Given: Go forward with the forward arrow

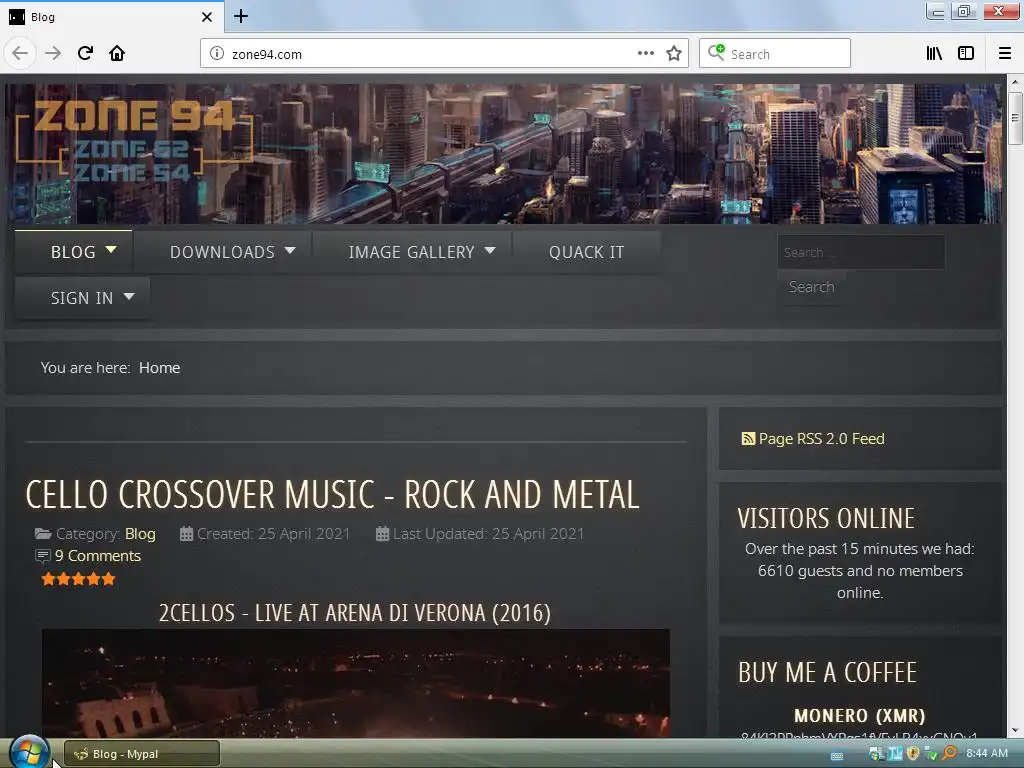Looking at the screenshot, I should 53,53.
